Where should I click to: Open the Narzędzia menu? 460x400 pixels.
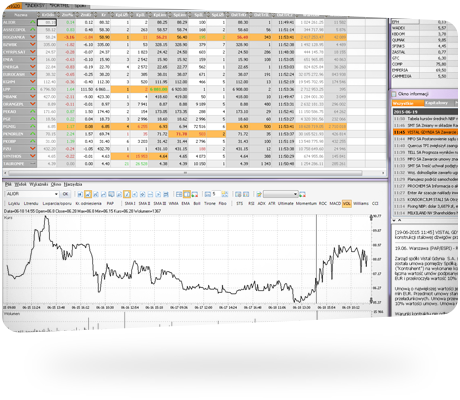click(73, 184)
